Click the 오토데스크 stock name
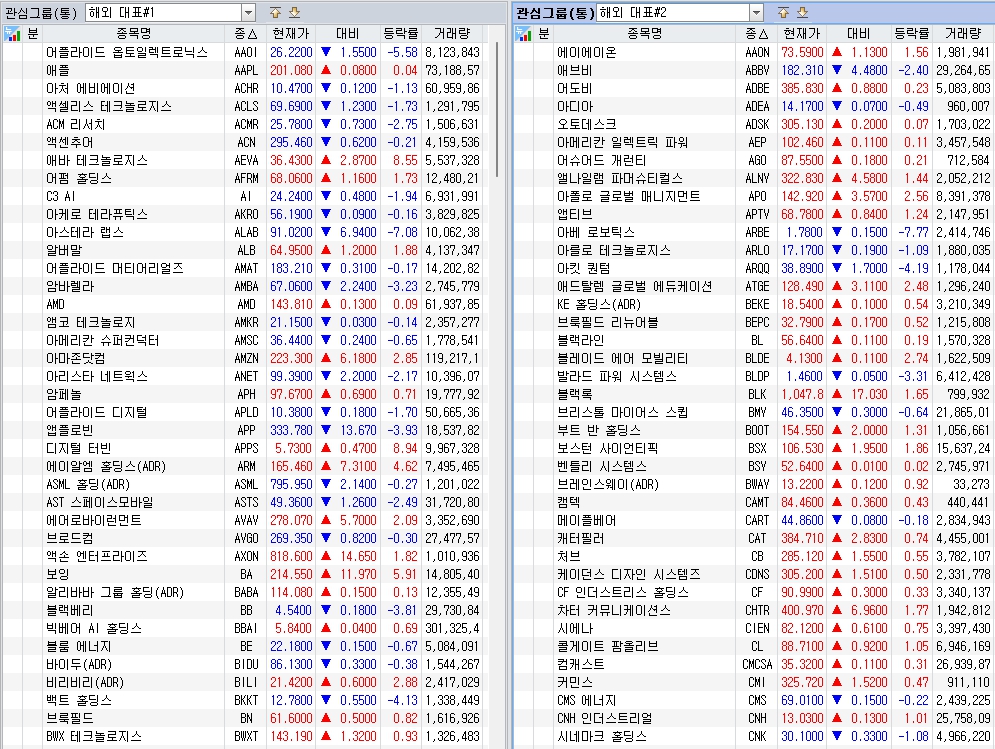Screen dimensions: 995x749 point(586,124)
